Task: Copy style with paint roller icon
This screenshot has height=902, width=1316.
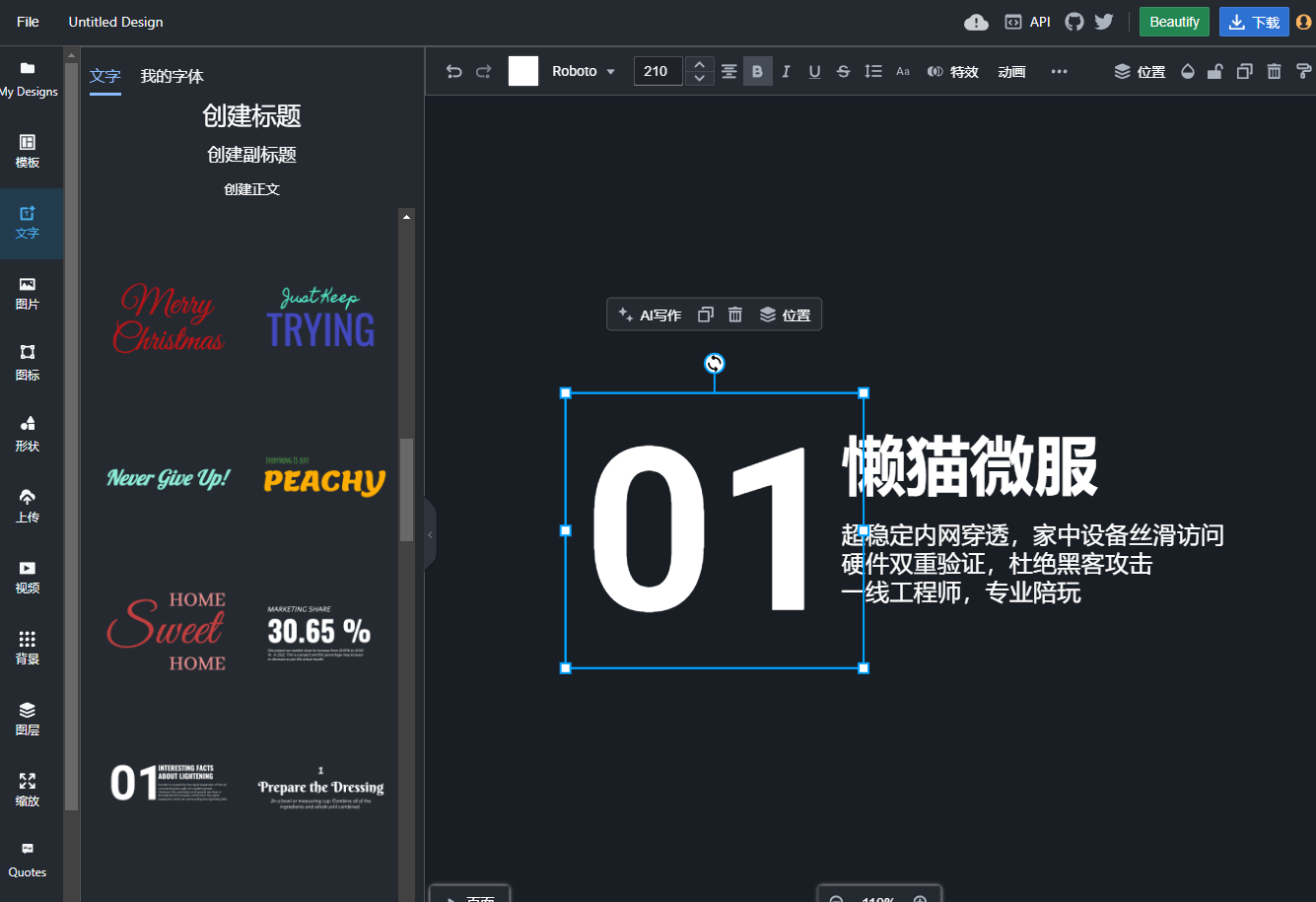Action: coord(1303,71)
